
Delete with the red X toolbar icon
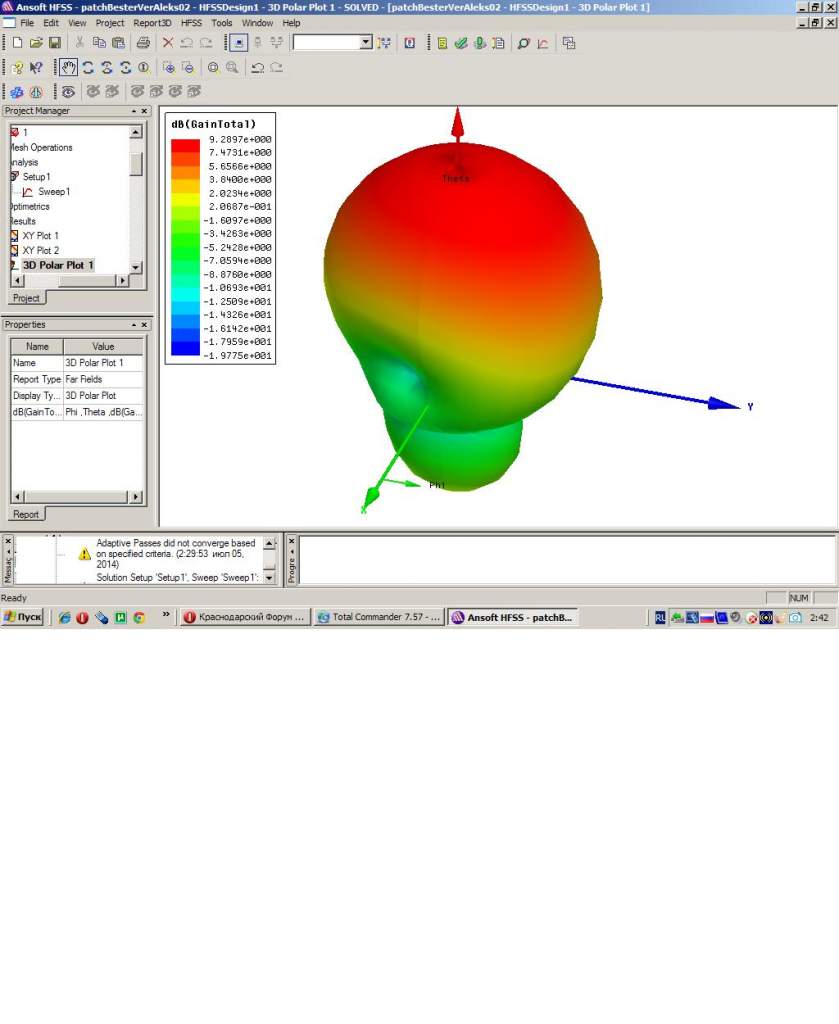pos(168,43)
